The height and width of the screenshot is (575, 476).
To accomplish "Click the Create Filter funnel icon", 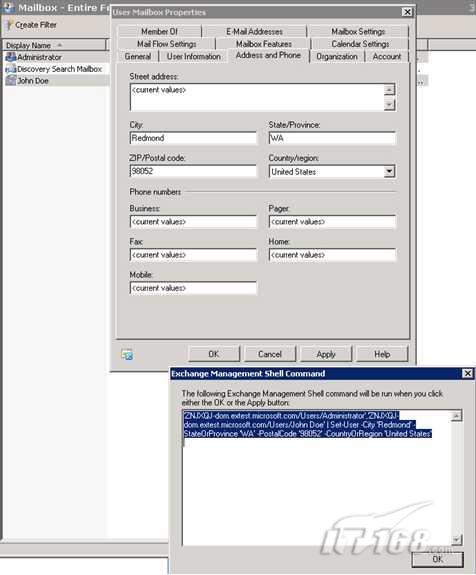I will pos(10,25).
